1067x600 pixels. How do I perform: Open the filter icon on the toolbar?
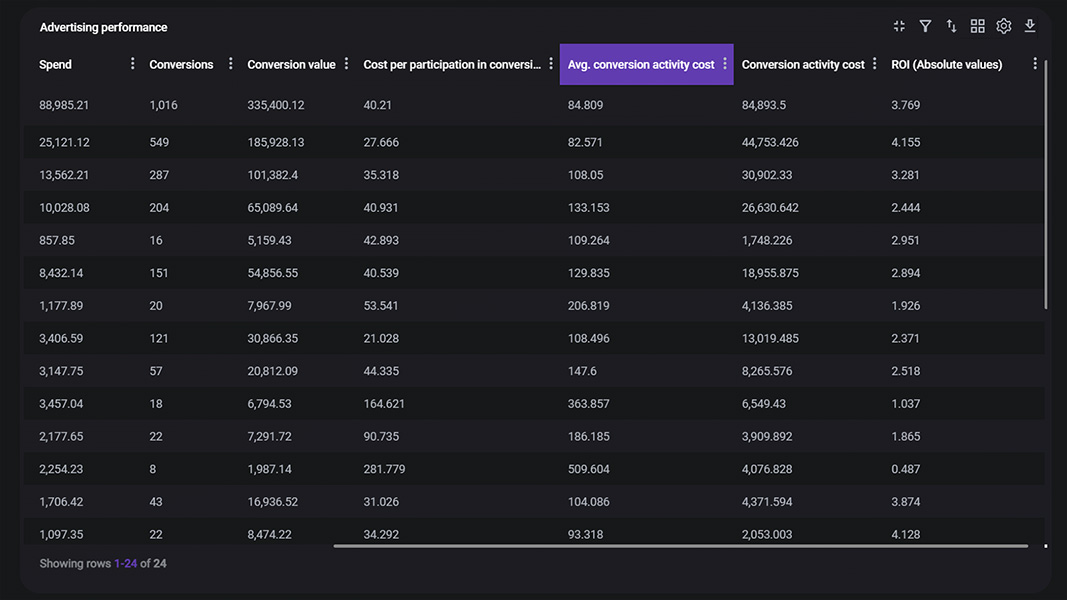pos(925,25)
